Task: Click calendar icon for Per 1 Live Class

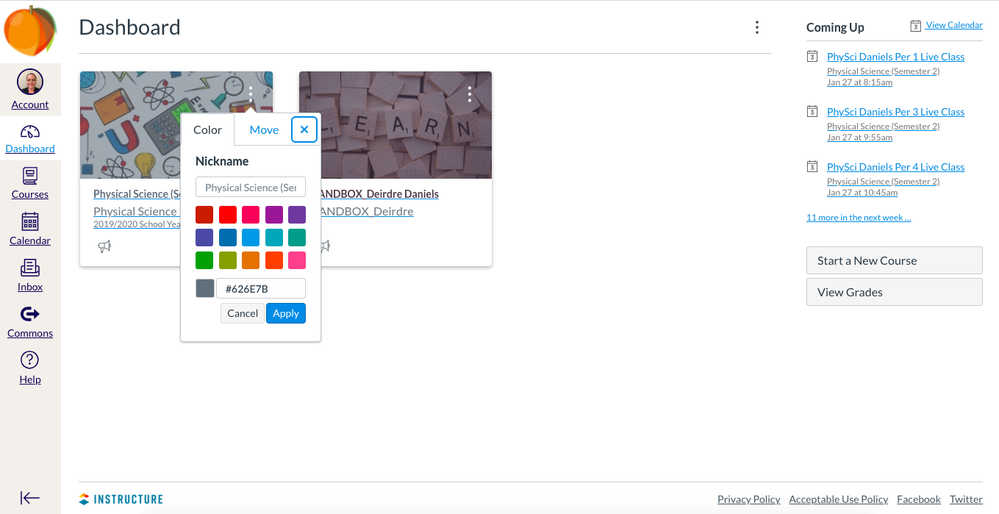Action: tap(812, 56)
